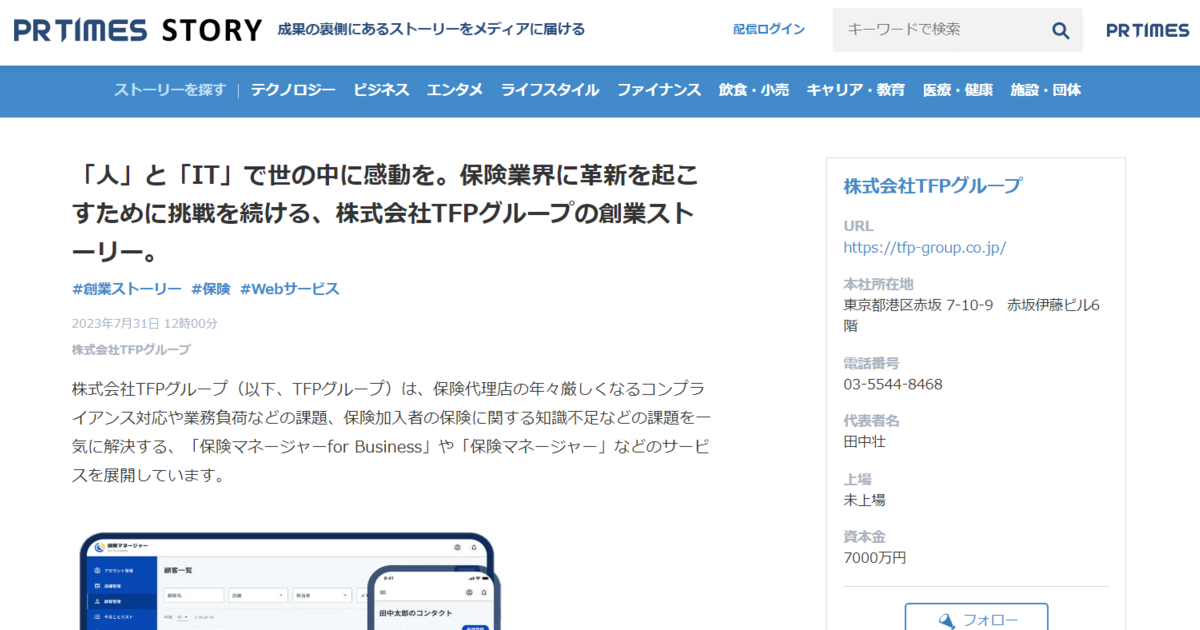Click the search magnifier icon

pyautogui.click(x=1060, y=30)
